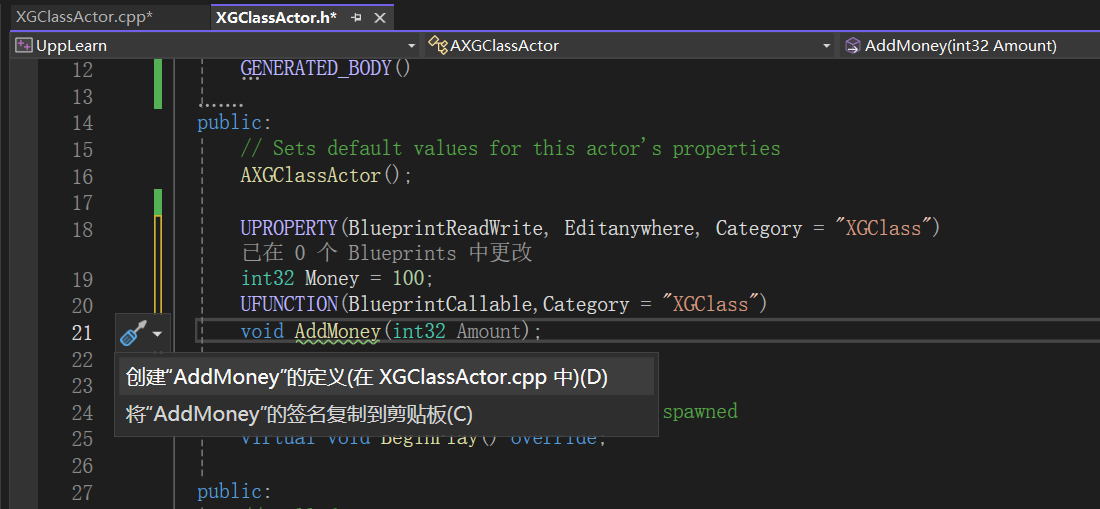
Task: Click the UFUNCTION macro on line 20
Action: click(290, 304)
